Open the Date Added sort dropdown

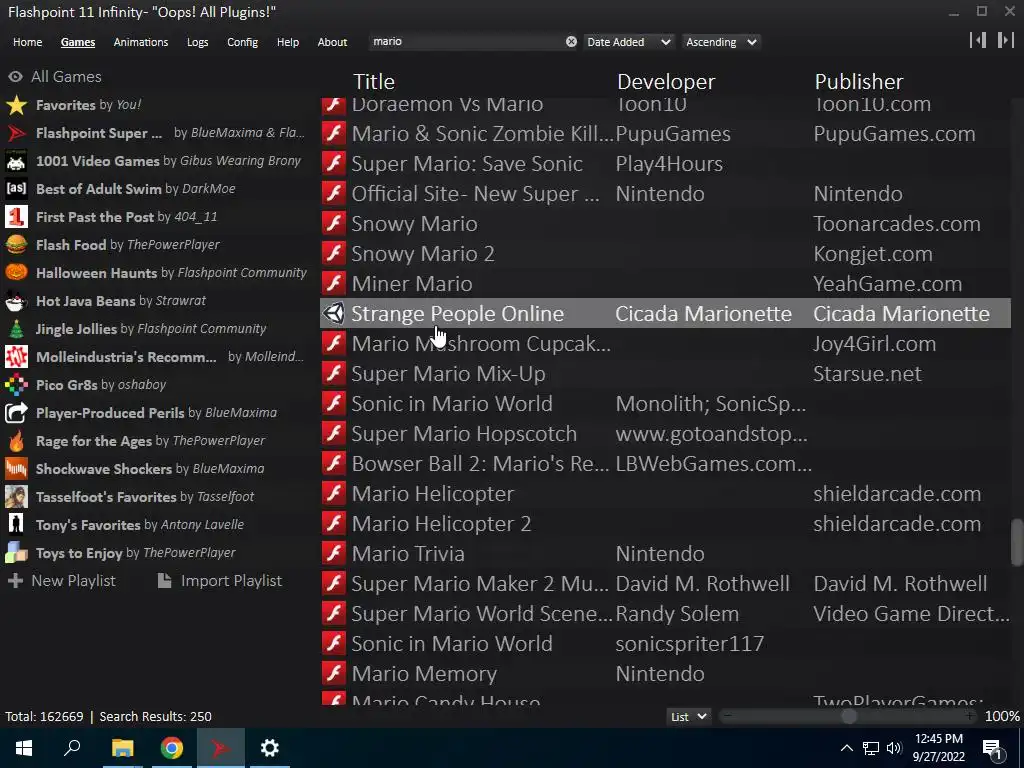click(x=628, y=42)
